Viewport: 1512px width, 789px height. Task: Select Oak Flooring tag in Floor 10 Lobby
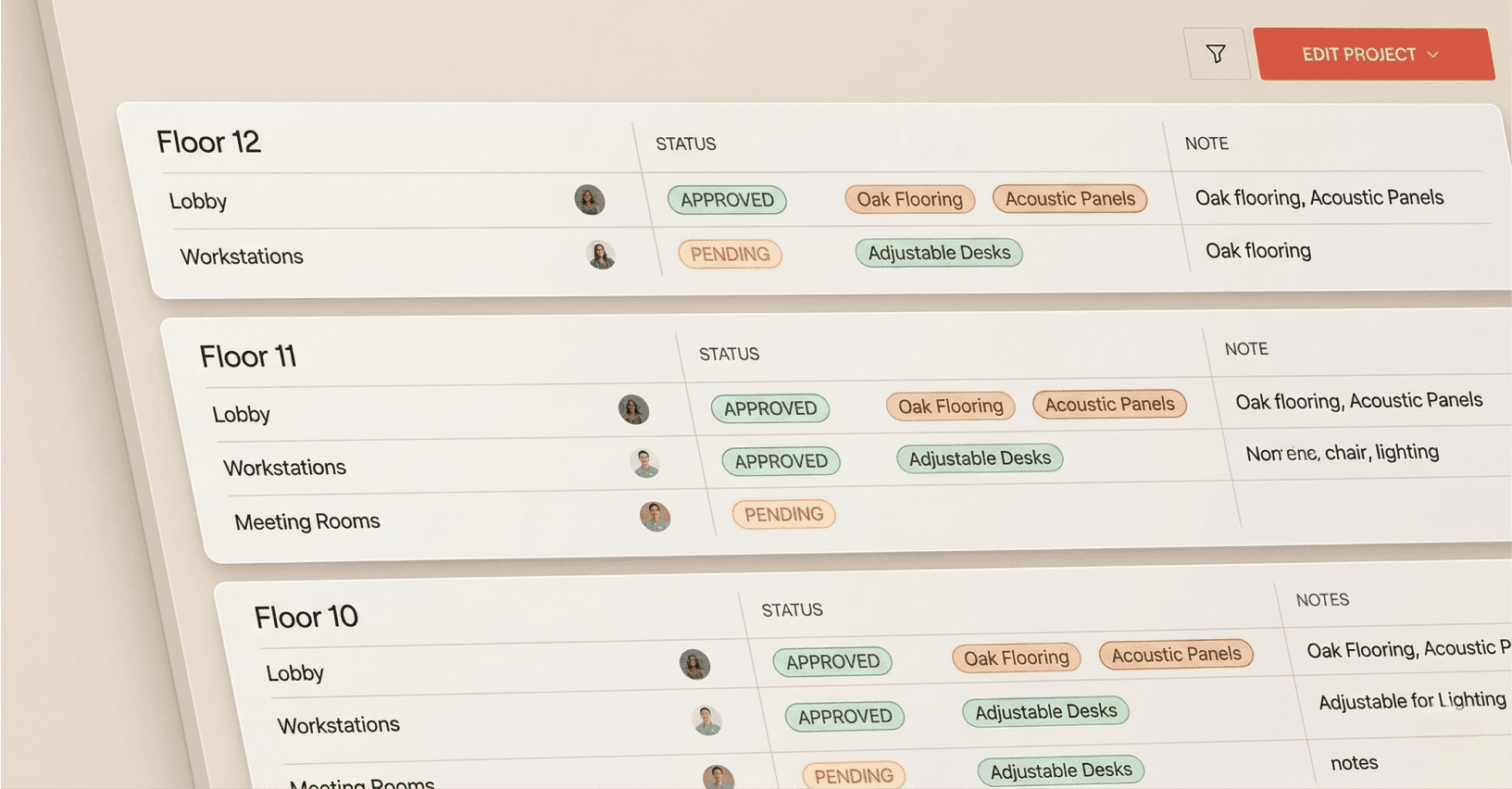1017,657
